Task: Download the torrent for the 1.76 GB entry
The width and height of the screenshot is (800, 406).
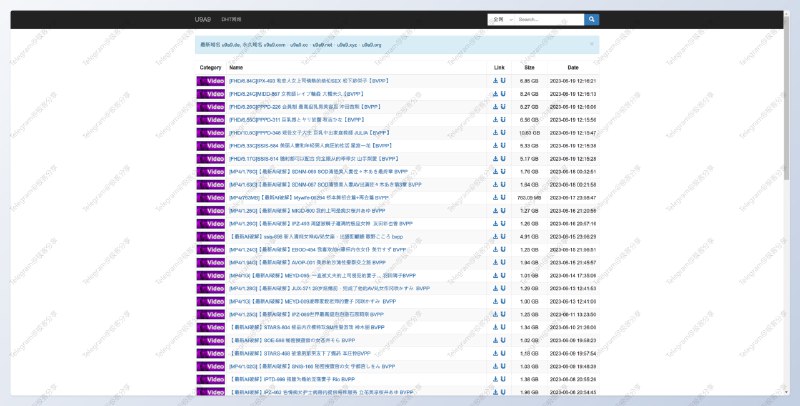Action: (x=495, y=171)
